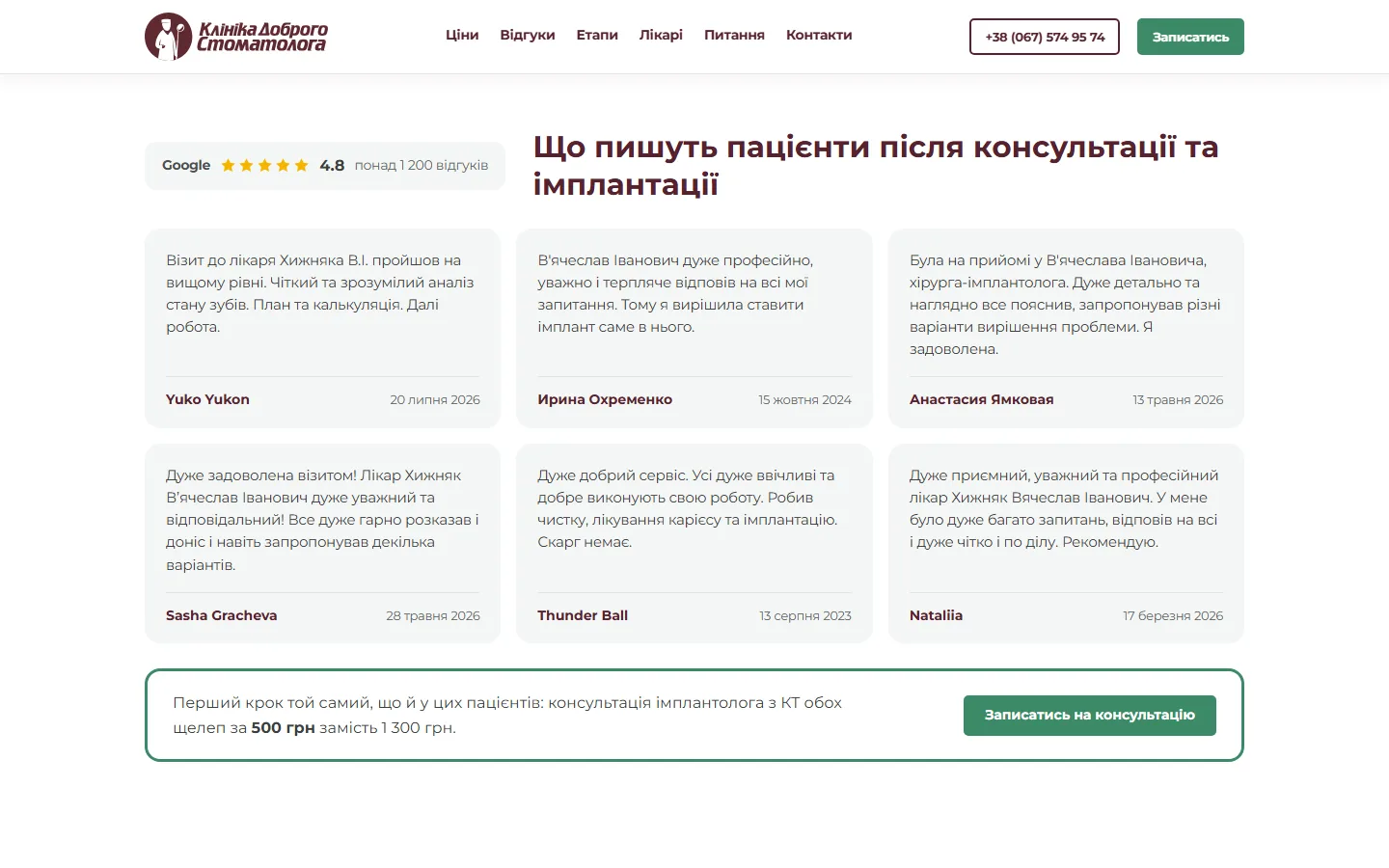
Task: Open the Ціни navigation item
Action: (x=462, y=35)
